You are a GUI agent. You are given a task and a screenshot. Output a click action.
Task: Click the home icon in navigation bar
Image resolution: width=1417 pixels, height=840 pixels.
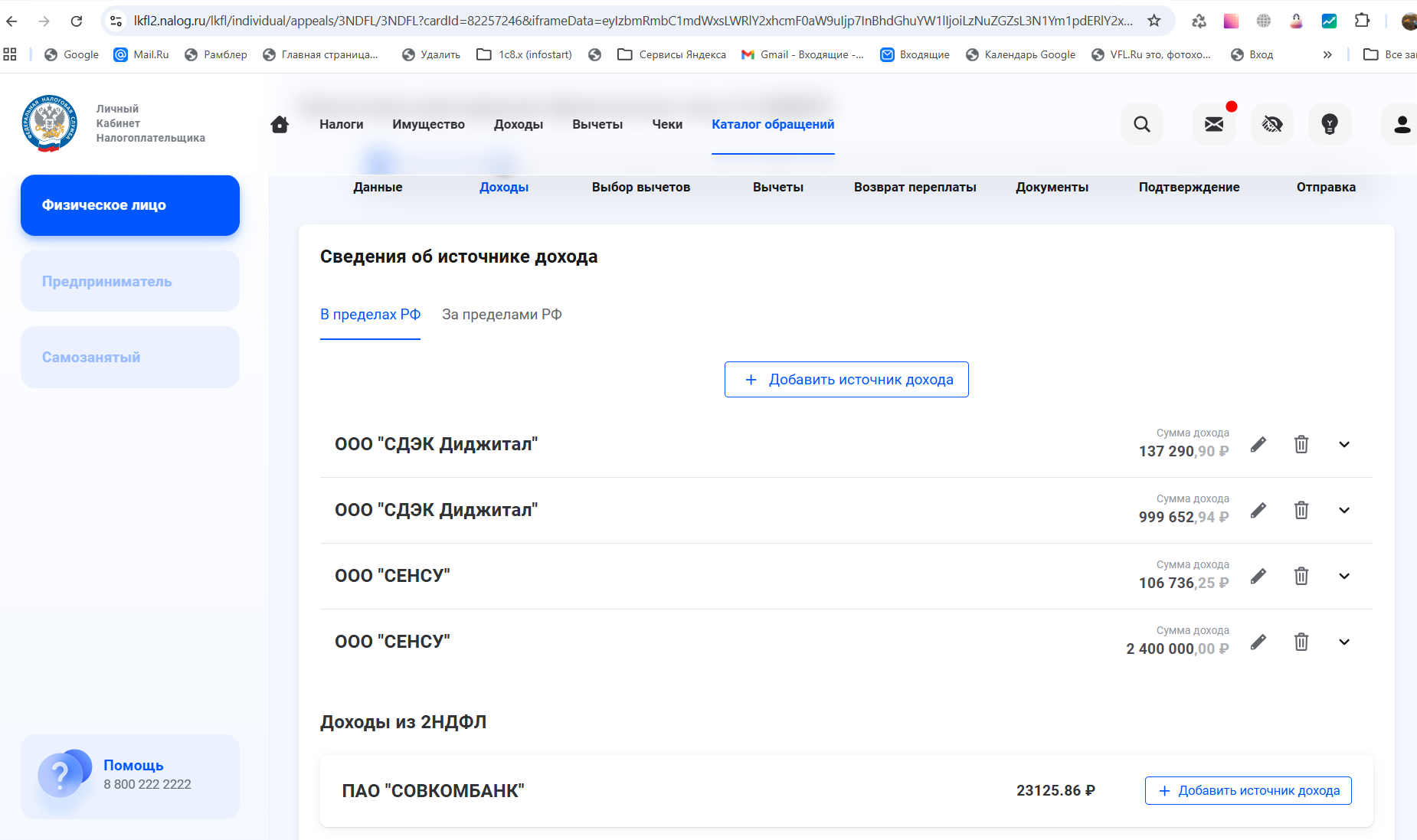click(x=280, y=124)
